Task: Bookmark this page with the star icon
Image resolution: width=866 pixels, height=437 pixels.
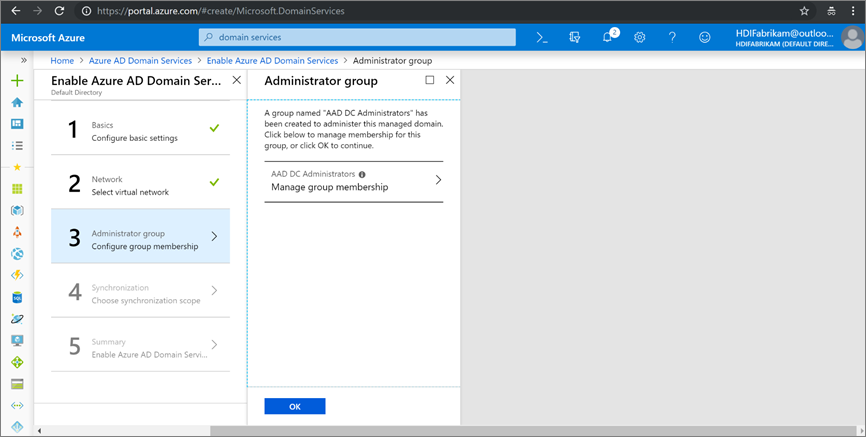Action: pos(804,11)
